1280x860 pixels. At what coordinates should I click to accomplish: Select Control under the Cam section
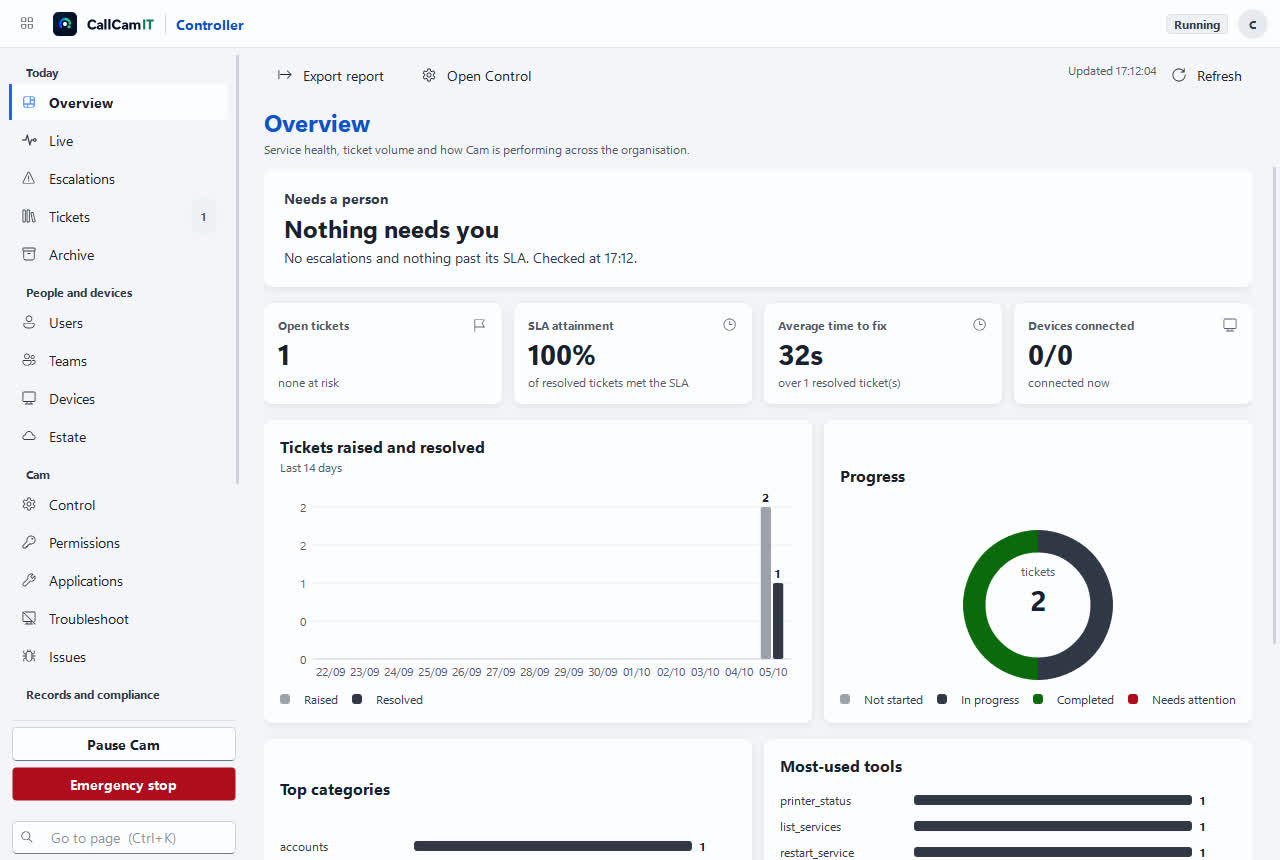coord(119,505)
